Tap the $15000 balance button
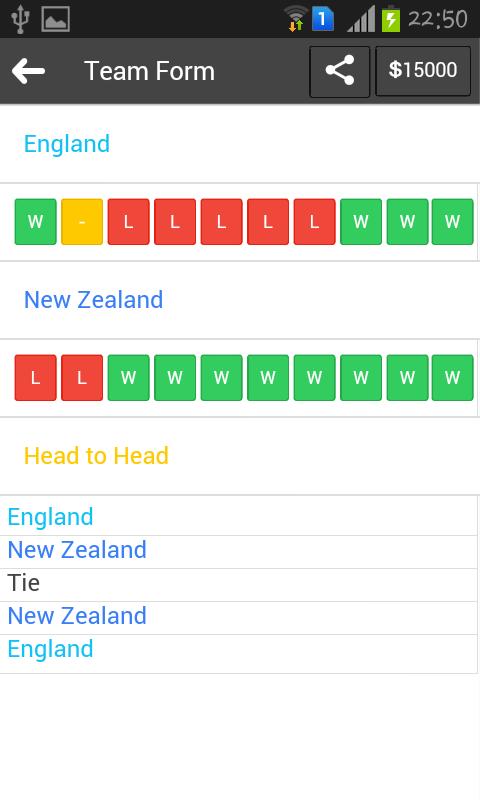Image resolution: width=480 pixels, height=800 pixels. click(x=423, y=71)
